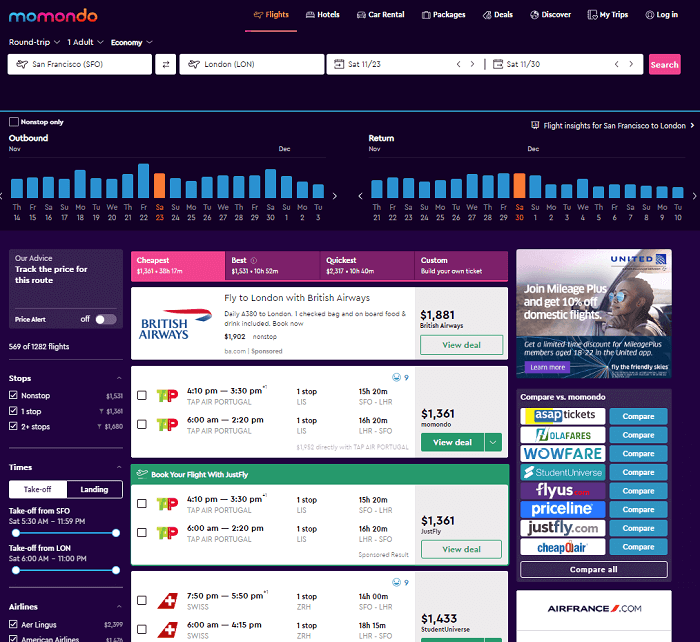Click the plane icon in London field

pos(194,64)
